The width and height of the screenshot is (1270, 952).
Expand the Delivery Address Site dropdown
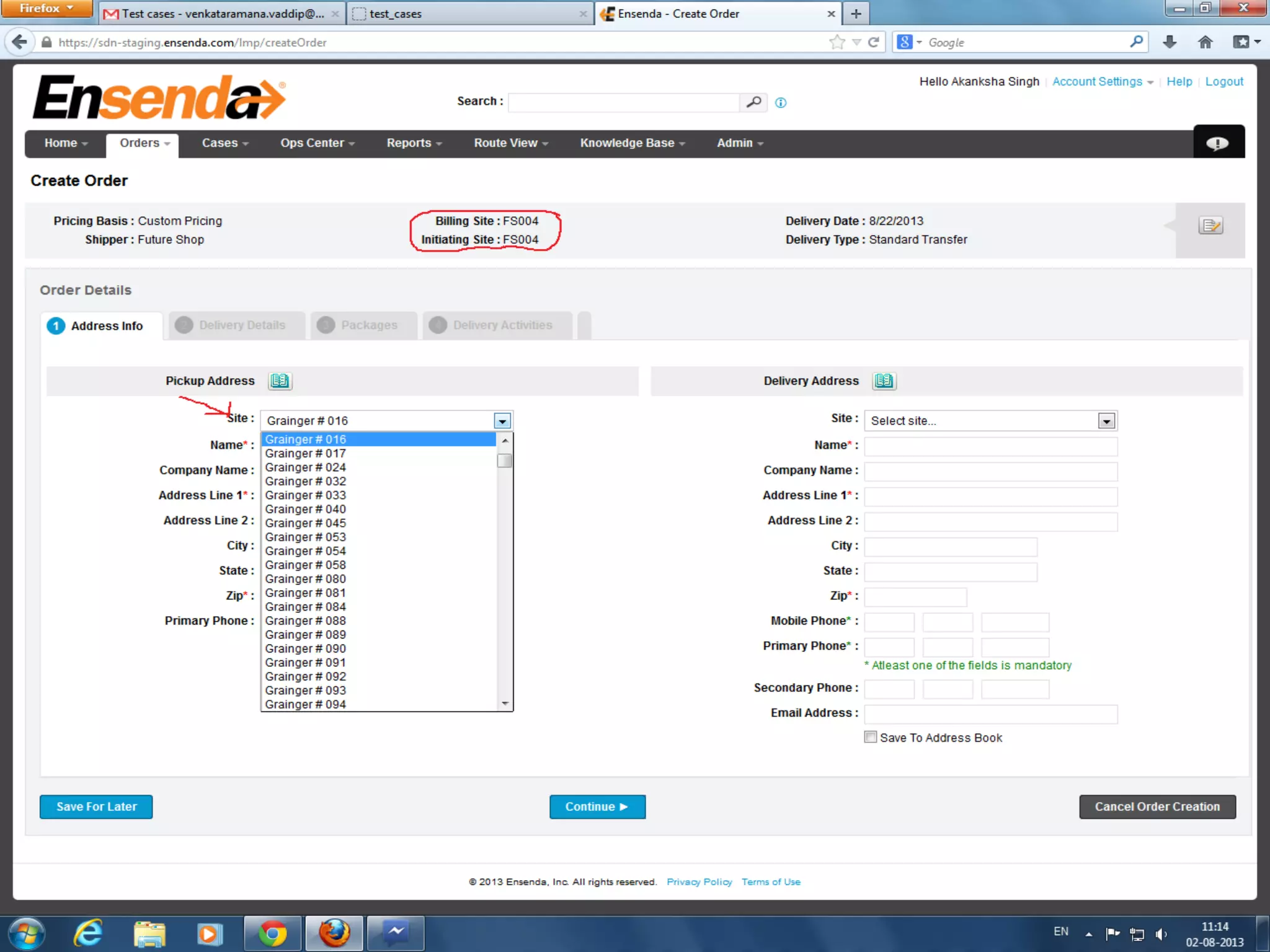coord(1106,421)
